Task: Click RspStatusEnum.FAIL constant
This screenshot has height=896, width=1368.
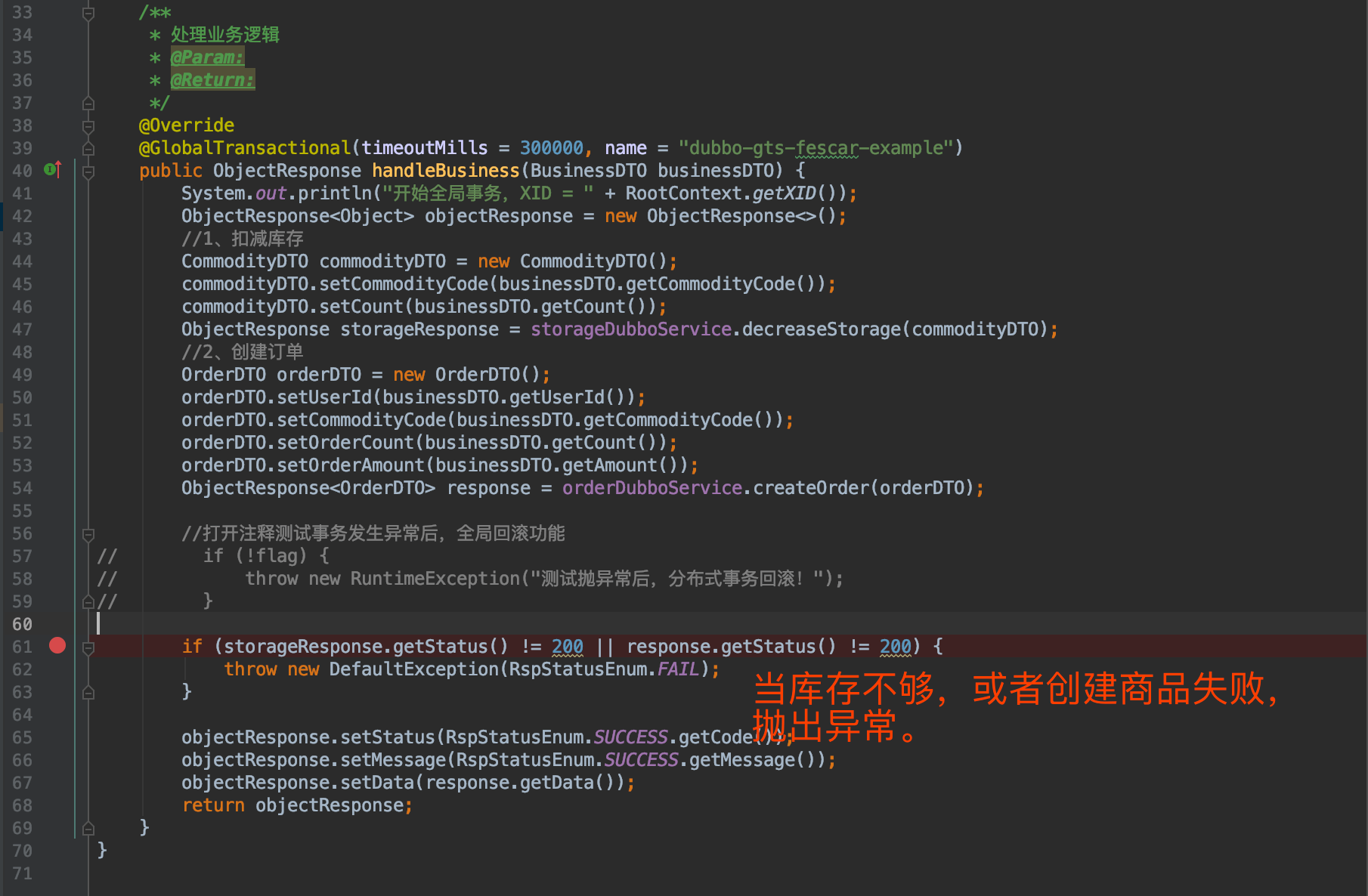Action: [x=604, y=669]
